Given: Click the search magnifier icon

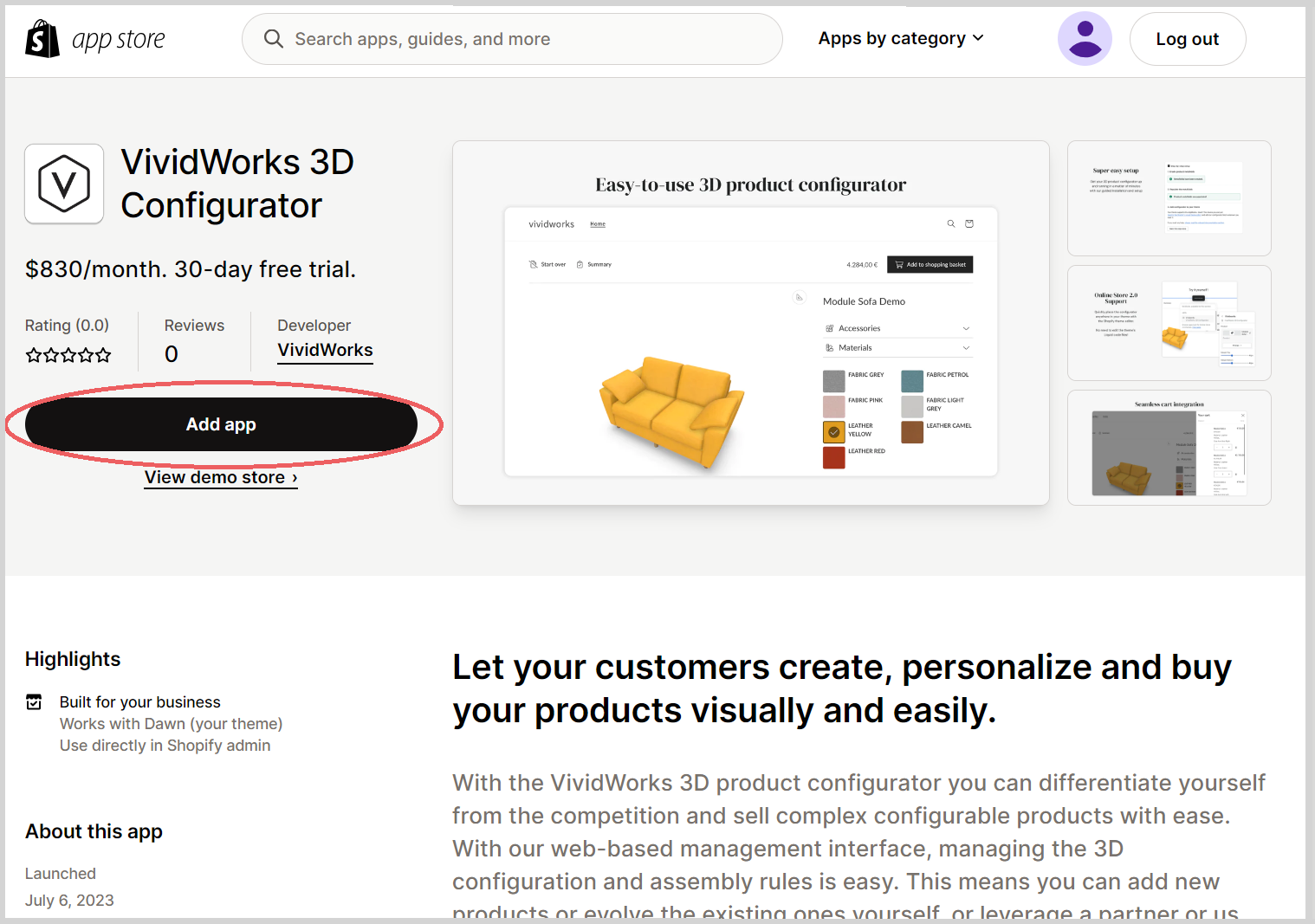Looking at the screenshot, I should pos(274,39).
